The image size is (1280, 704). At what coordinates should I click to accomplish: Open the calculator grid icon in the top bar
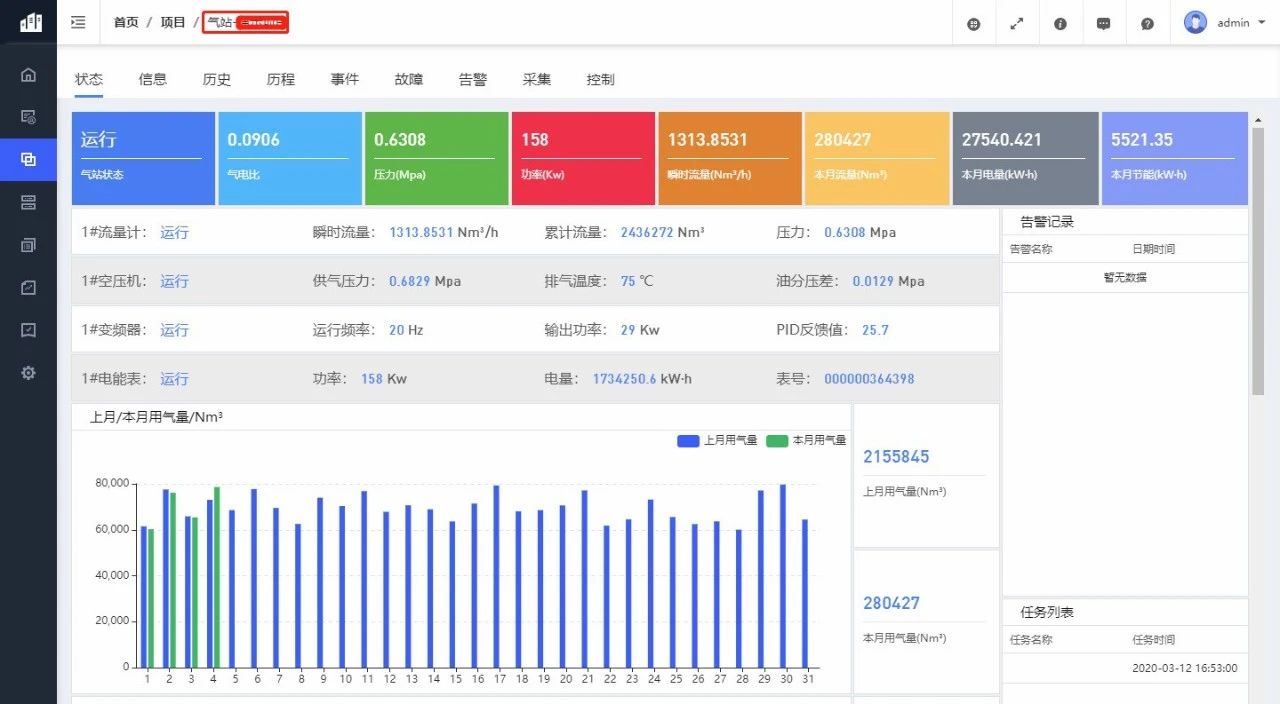point(973,23)
